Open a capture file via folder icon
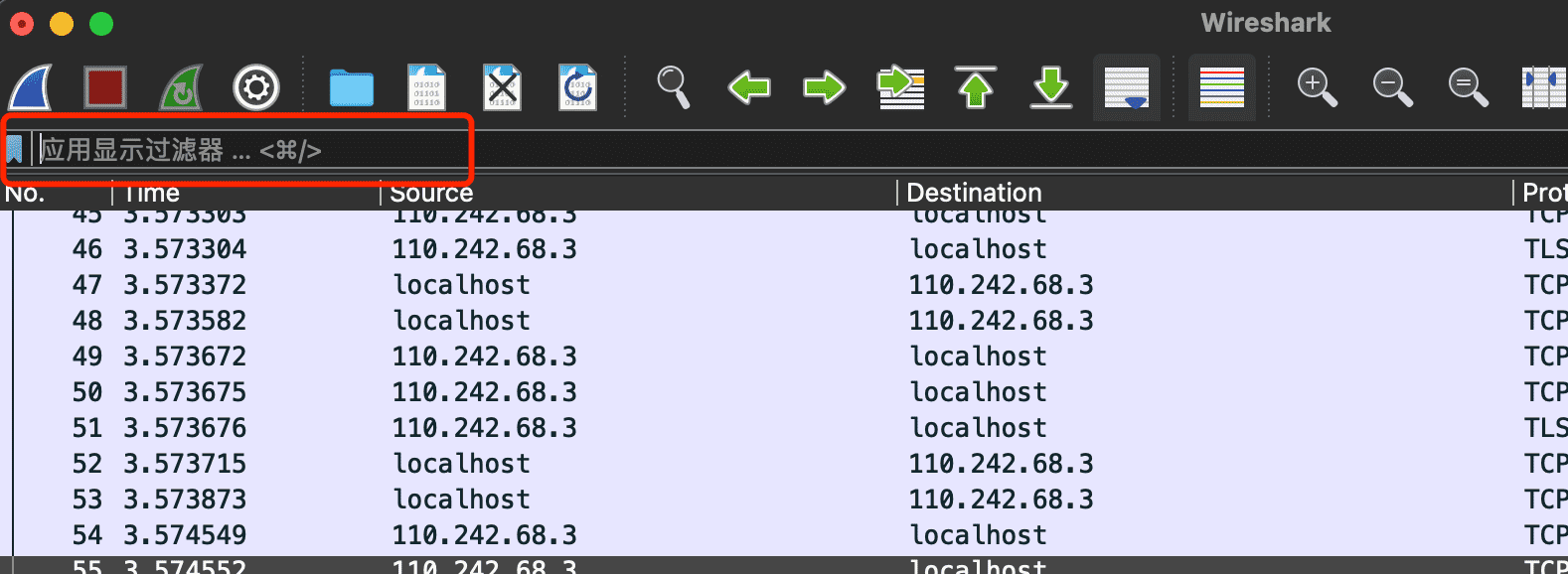The width and height of the screenshot is (1568, 574). [x=352, y=88]
